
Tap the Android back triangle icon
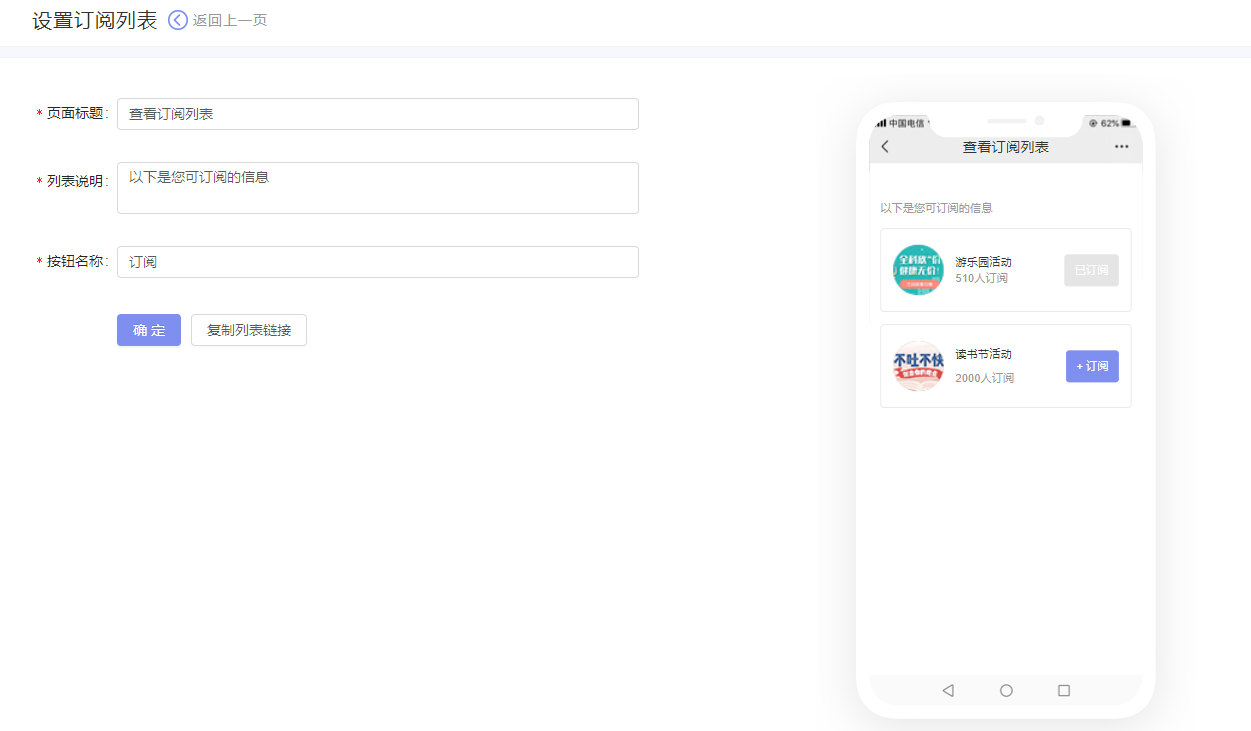click(948, 690)
